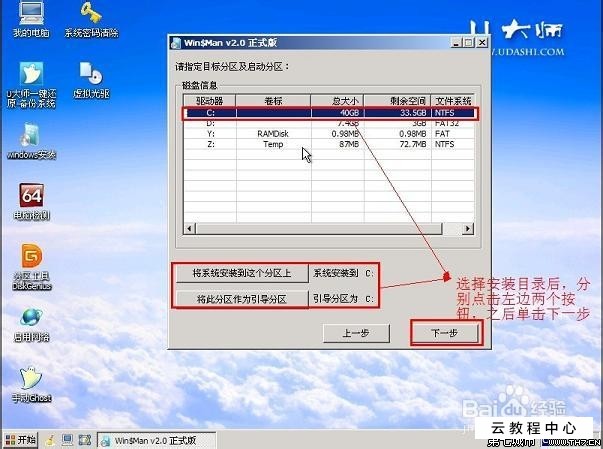Click the Win$Man title bar icon
603x449 pixels.
[x=176, y=43]
